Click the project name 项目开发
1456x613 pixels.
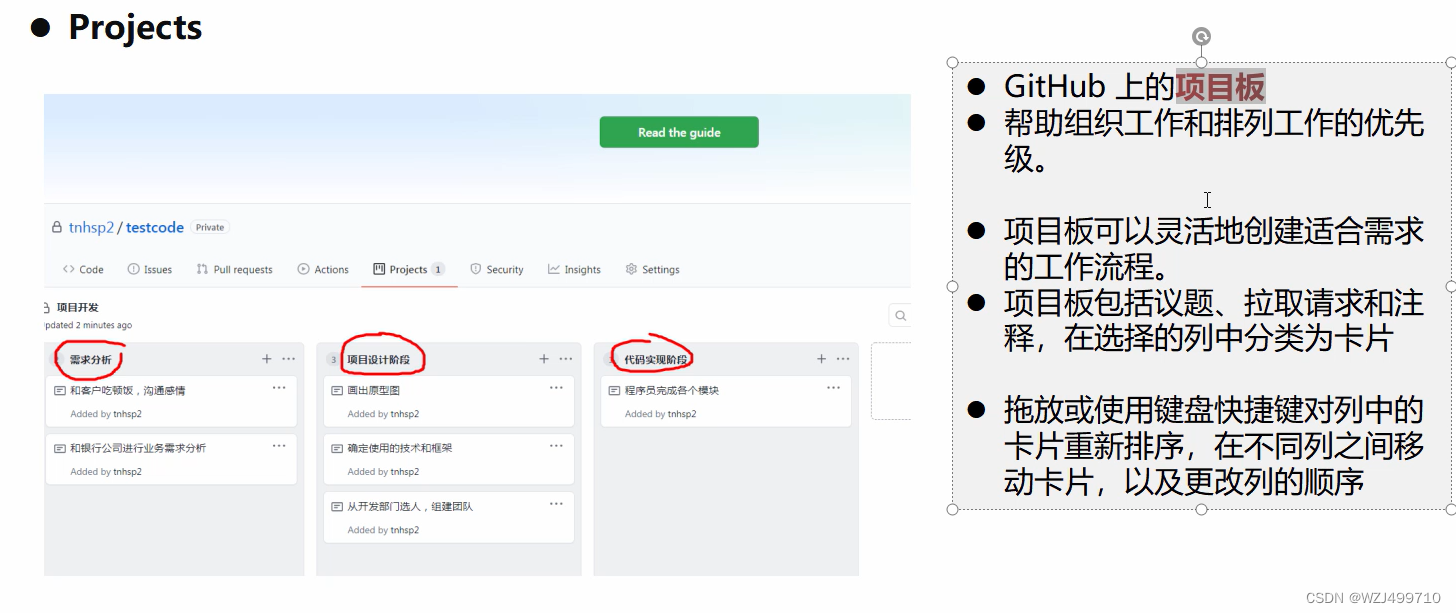tap(78, 308)
